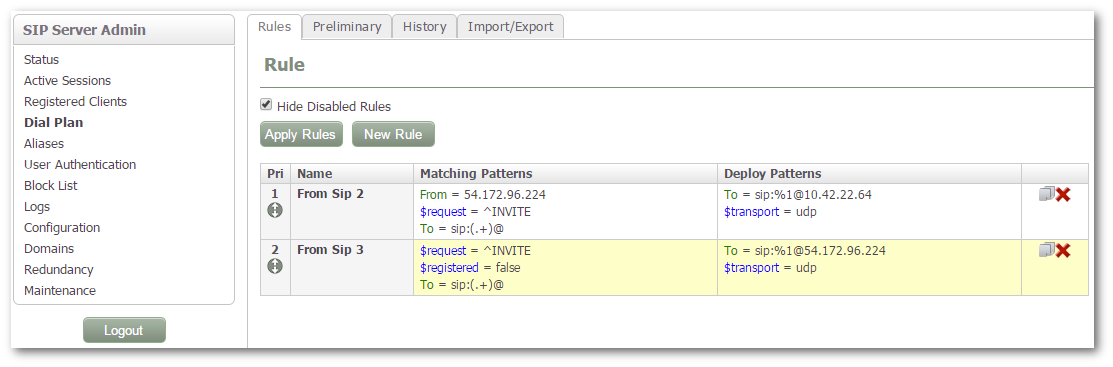Create a New Rule
The height and width of the screenshot is (367, 1113).
393,134
